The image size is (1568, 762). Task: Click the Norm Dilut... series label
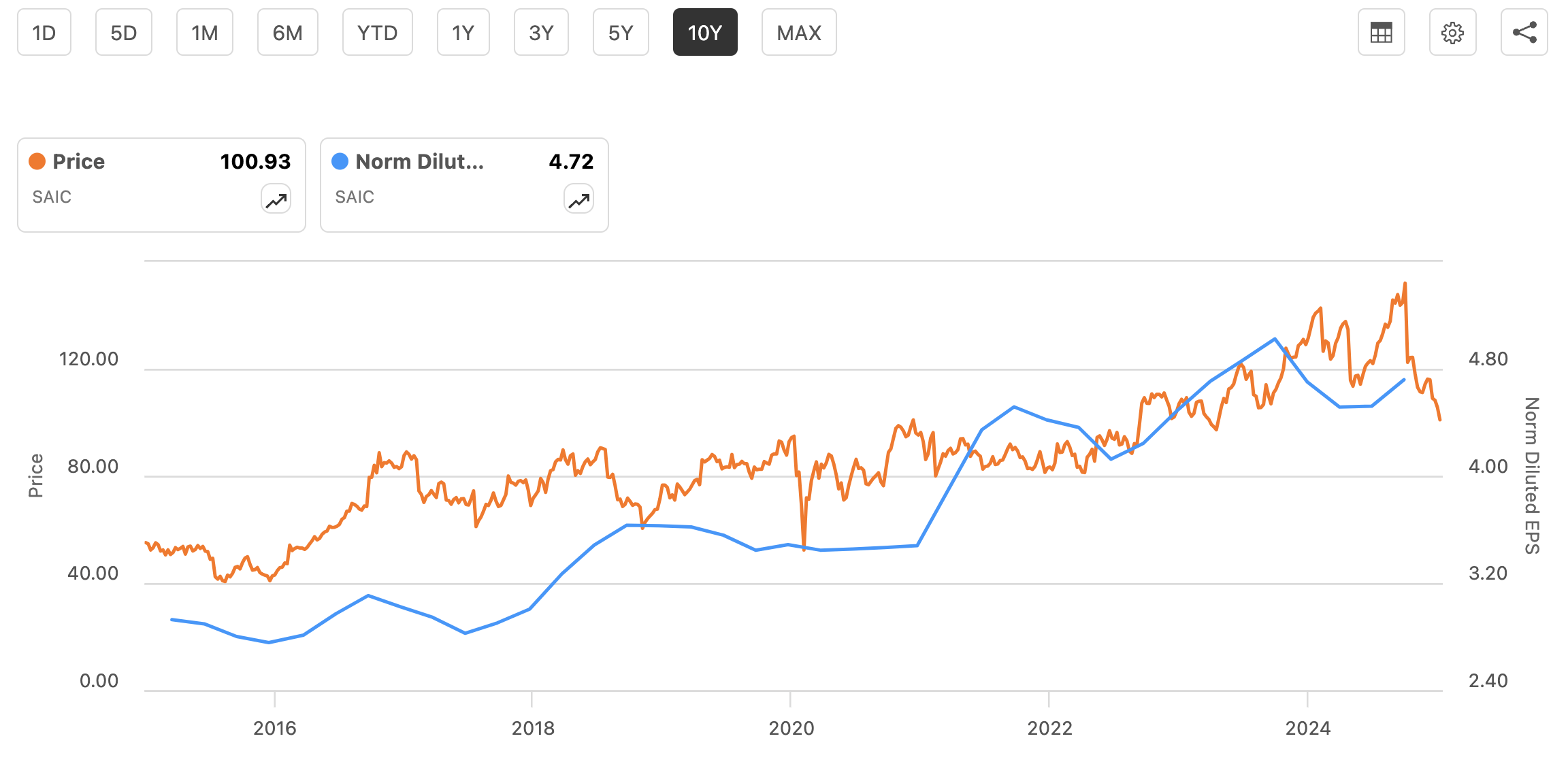point(419,161)
